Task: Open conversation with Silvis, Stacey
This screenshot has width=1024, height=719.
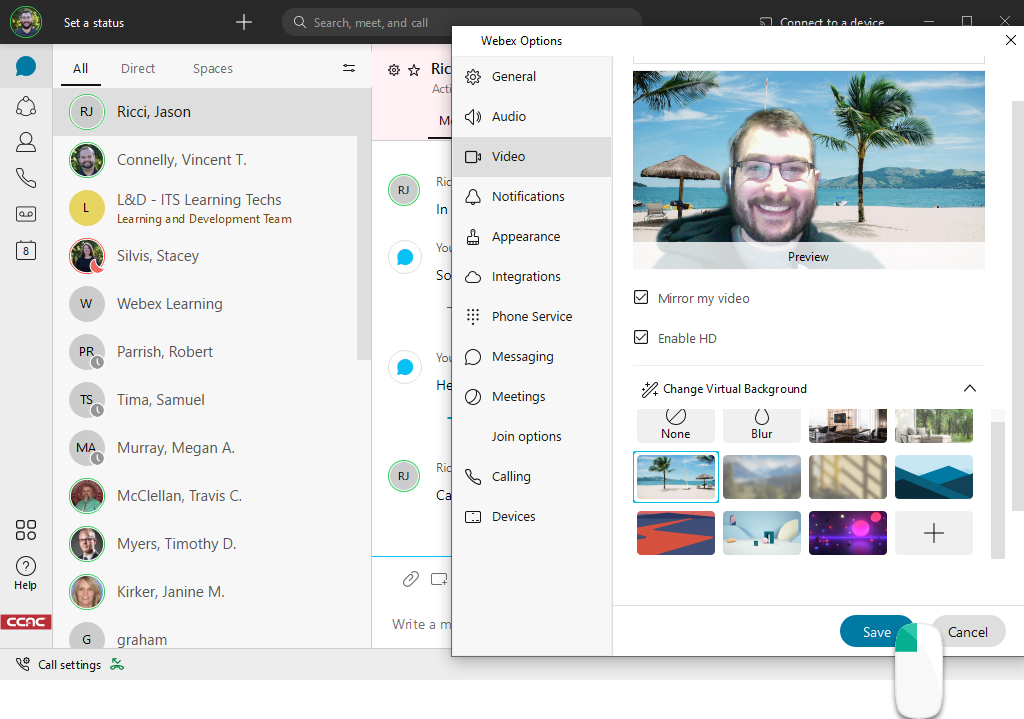Action: [x=205, y=256]
